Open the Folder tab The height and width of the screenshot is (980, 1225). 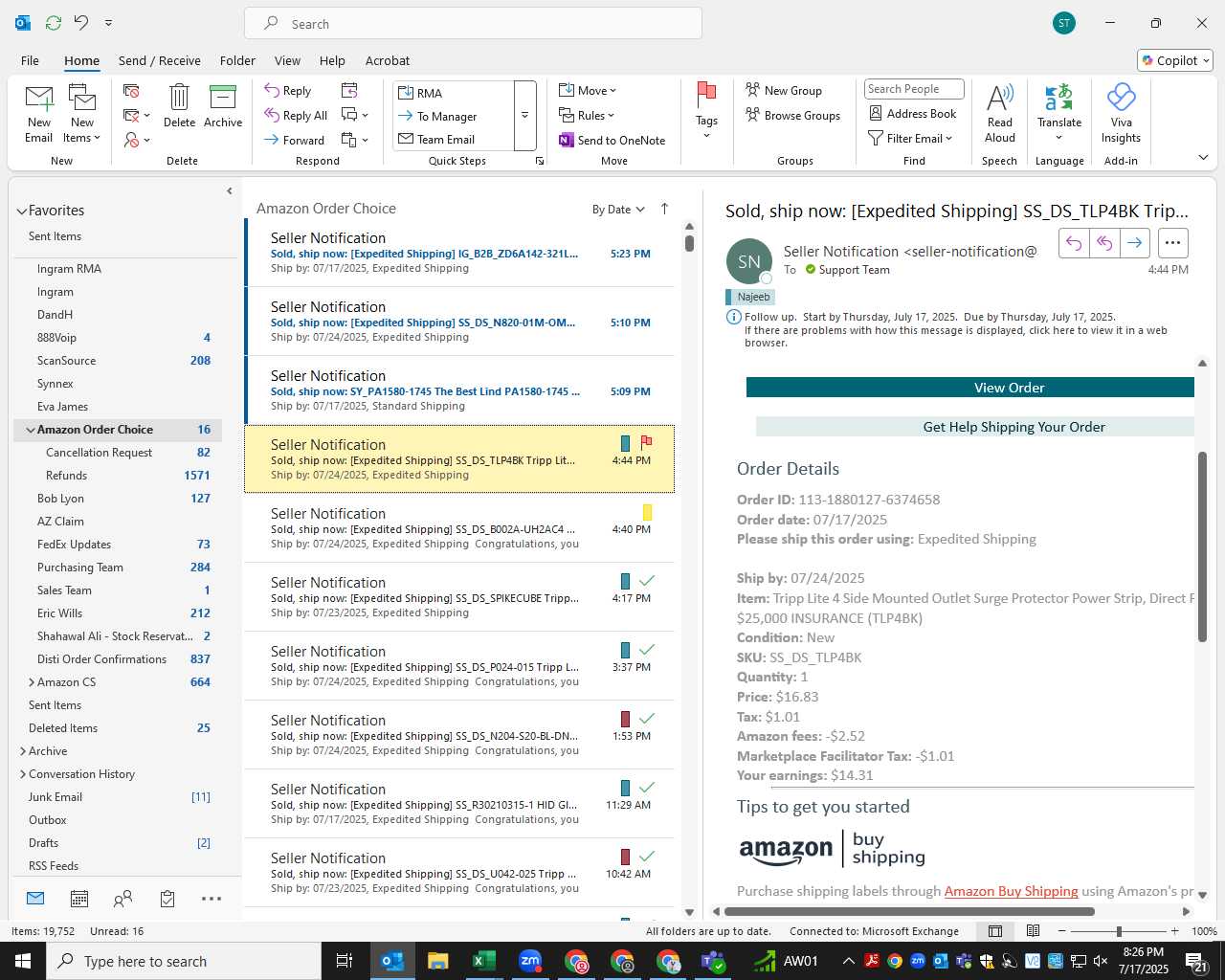(x=237, y=60)
